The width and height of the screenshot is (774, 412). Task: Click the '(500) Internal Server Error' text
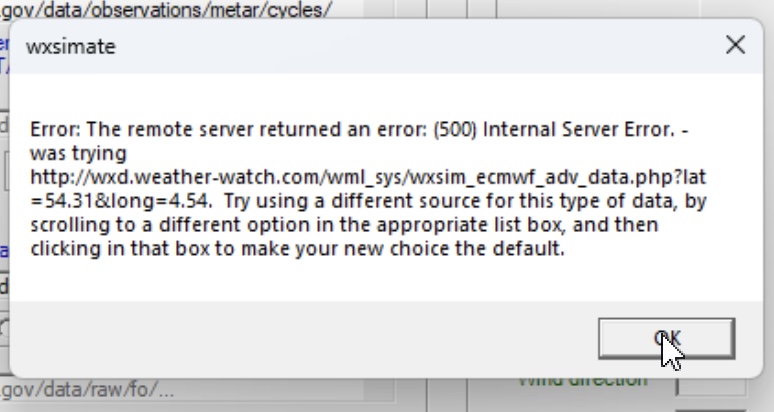(553, 129)
